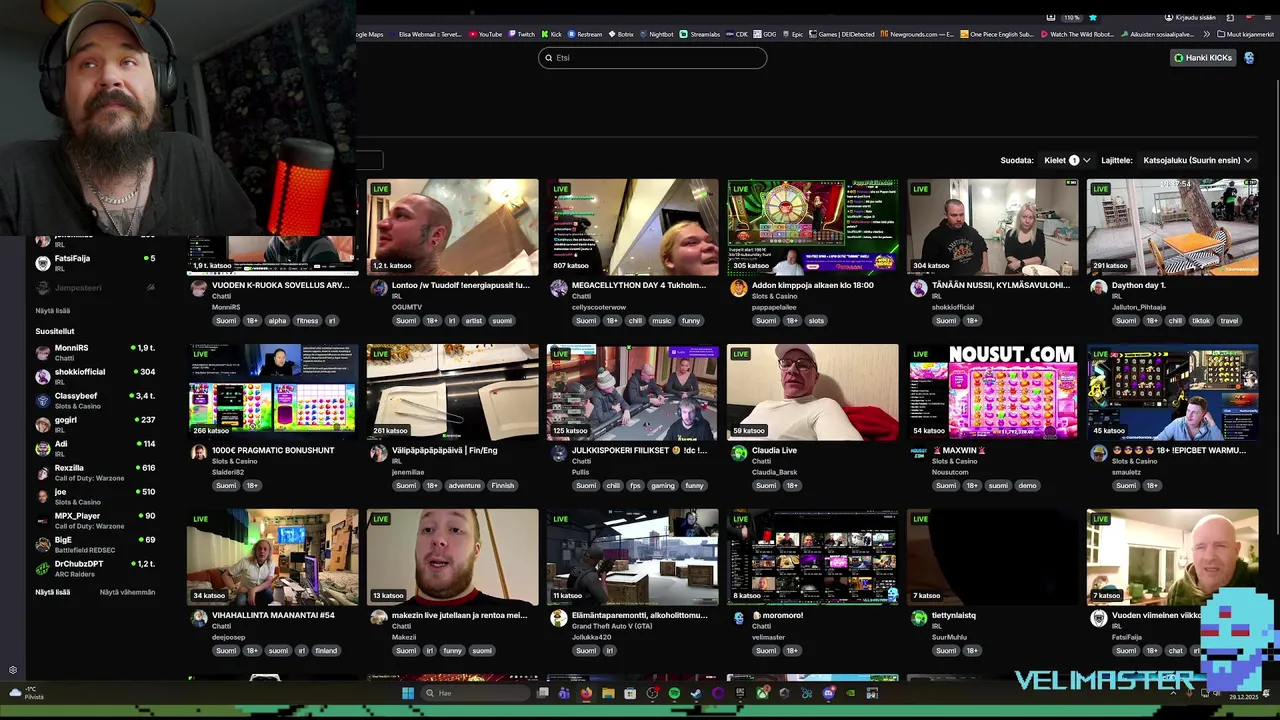Click the browser 110 % zoom indicator
The height and width of the screenshot is (720, 1280).
click(x=1072, y=17)
